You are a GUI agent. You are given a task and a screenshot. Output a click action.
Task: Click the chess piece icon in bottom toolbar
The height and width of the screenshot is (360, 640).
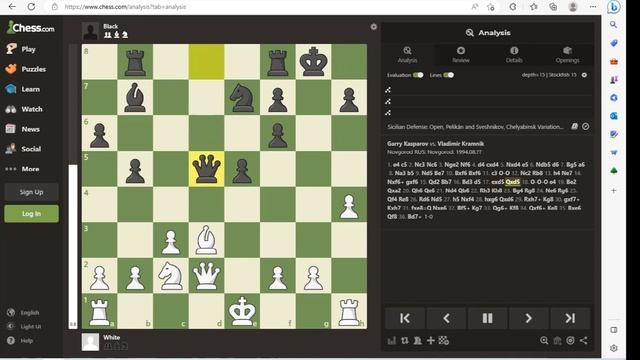[x=418, y=340]
